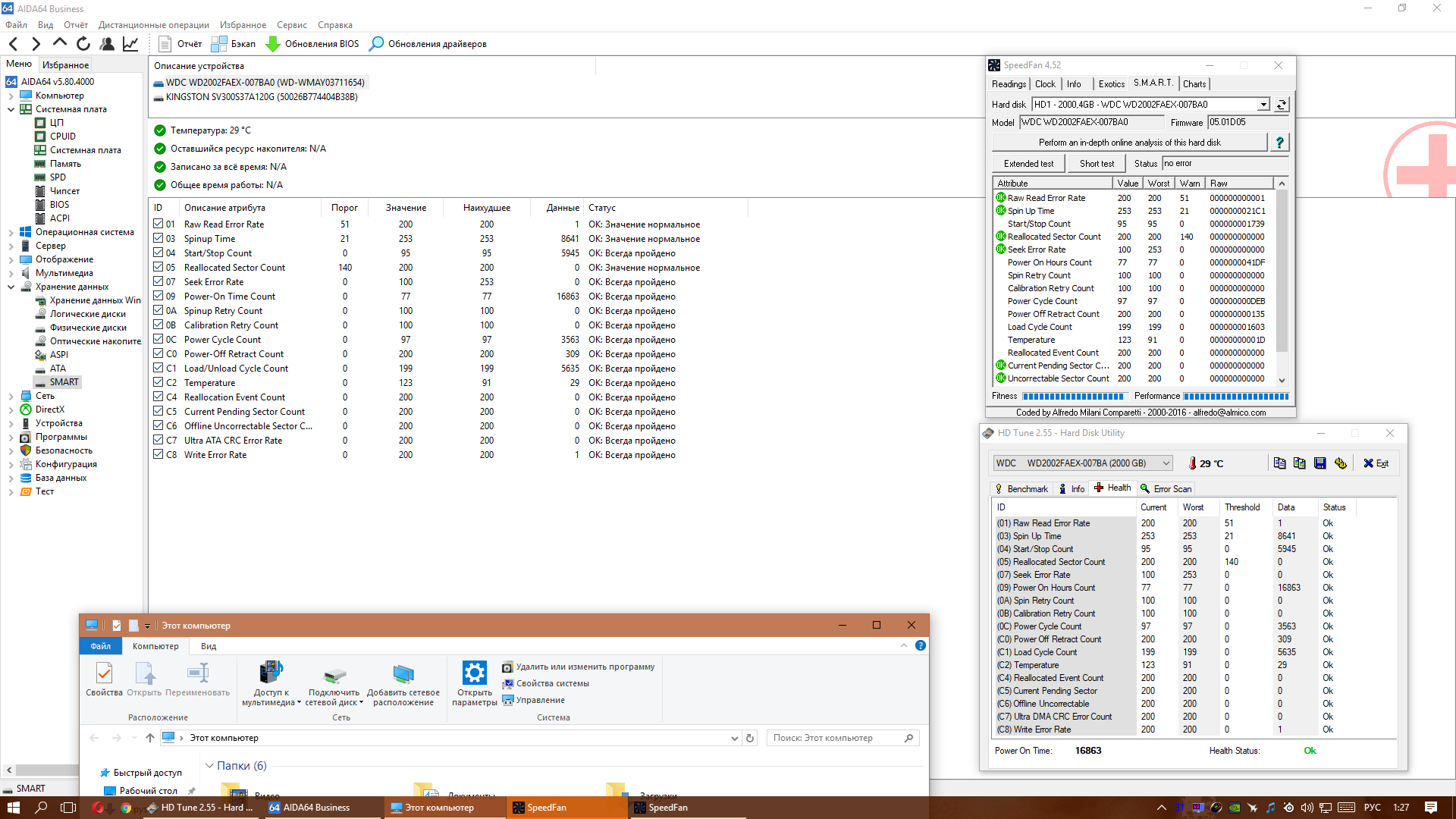
Task: Open the AIDA64 graph chart icon
Action: coord(130,44)
